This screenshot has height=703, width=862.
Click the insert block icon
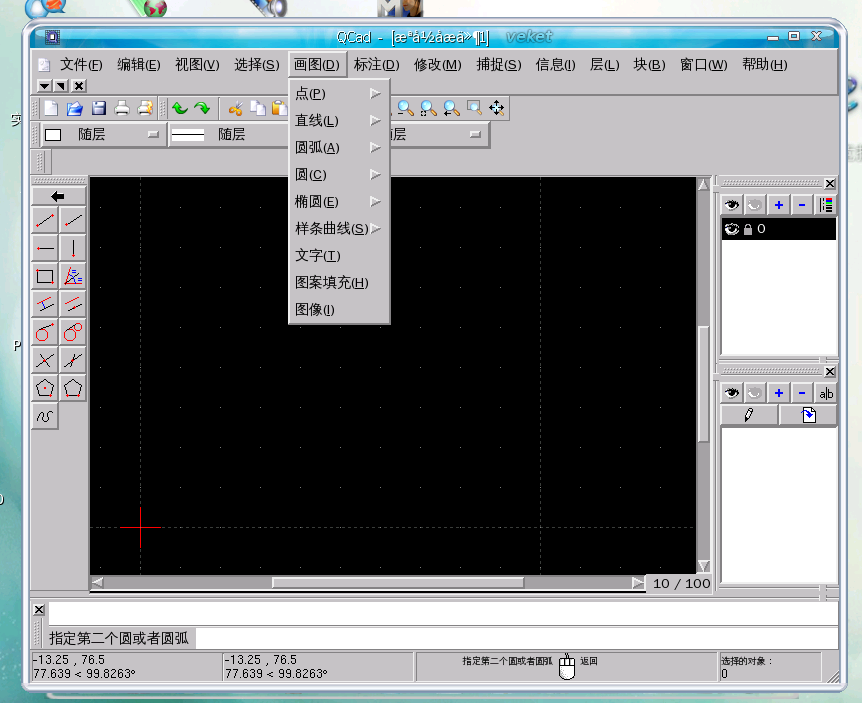(x=808, y=415)
